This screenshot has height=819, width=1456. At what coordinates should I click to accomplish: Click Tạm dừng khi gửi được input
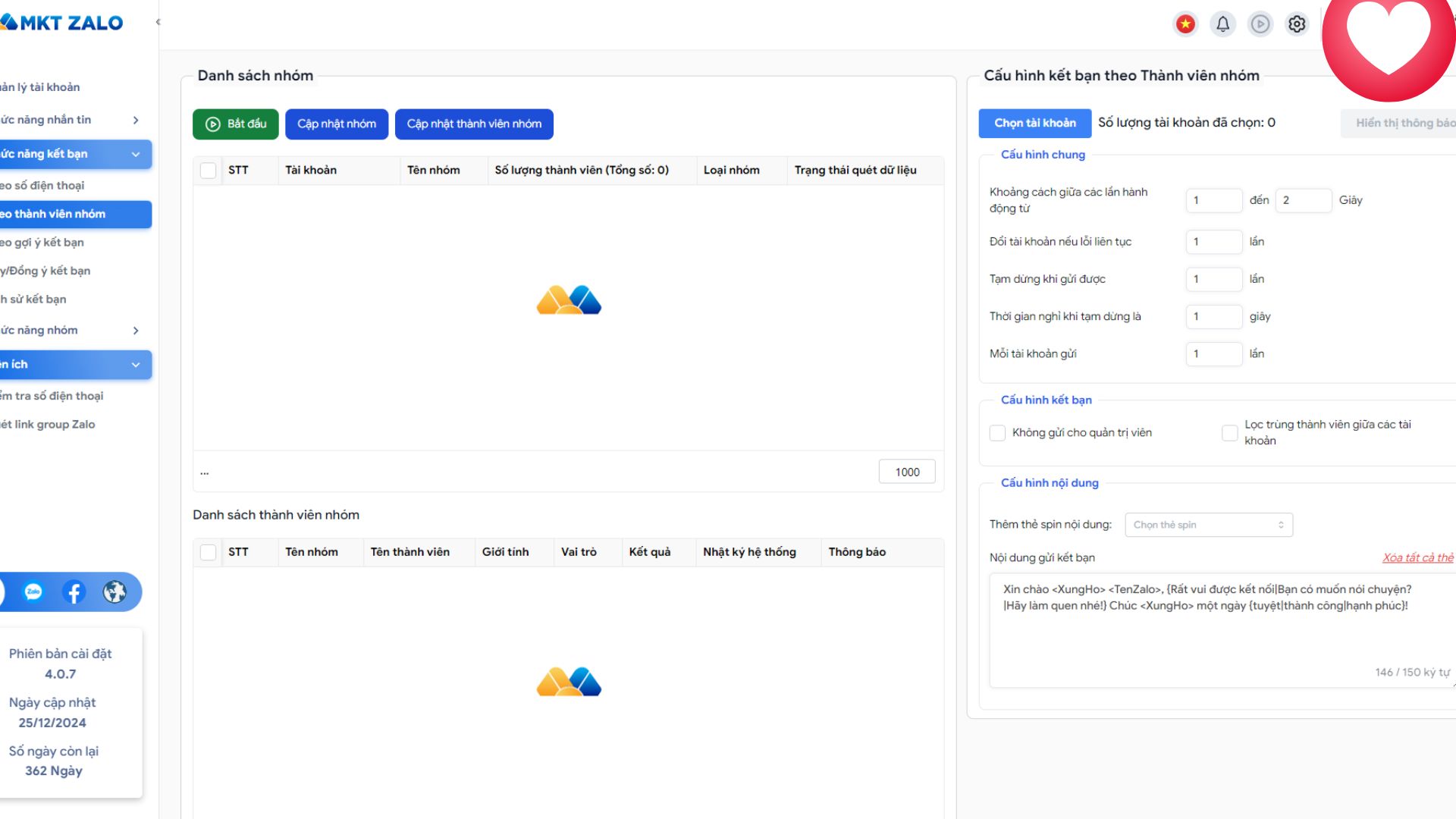(x=1214, y=279)
